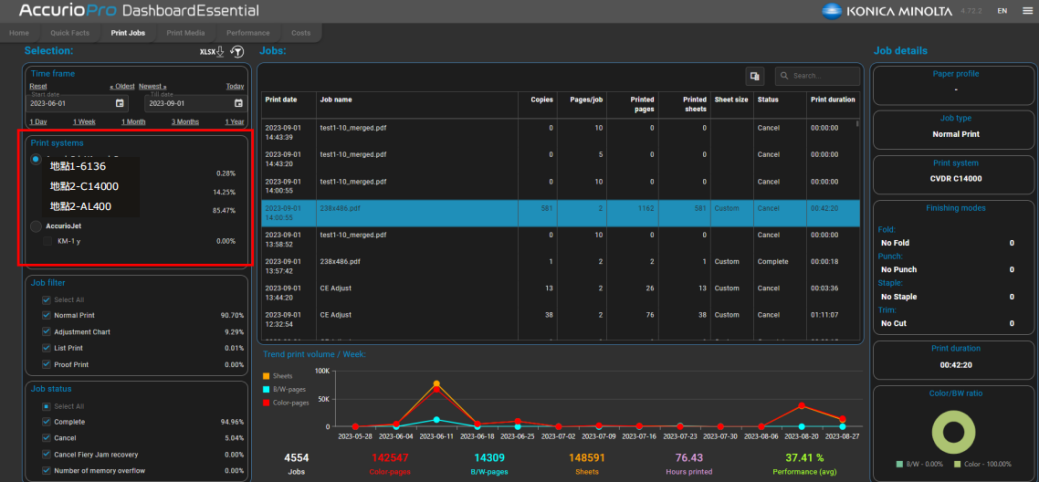Toggle Job status Select All checkbox
The height and width of the screenshot is (482, 1039).
pyautogui.click(x=46, y=406)
